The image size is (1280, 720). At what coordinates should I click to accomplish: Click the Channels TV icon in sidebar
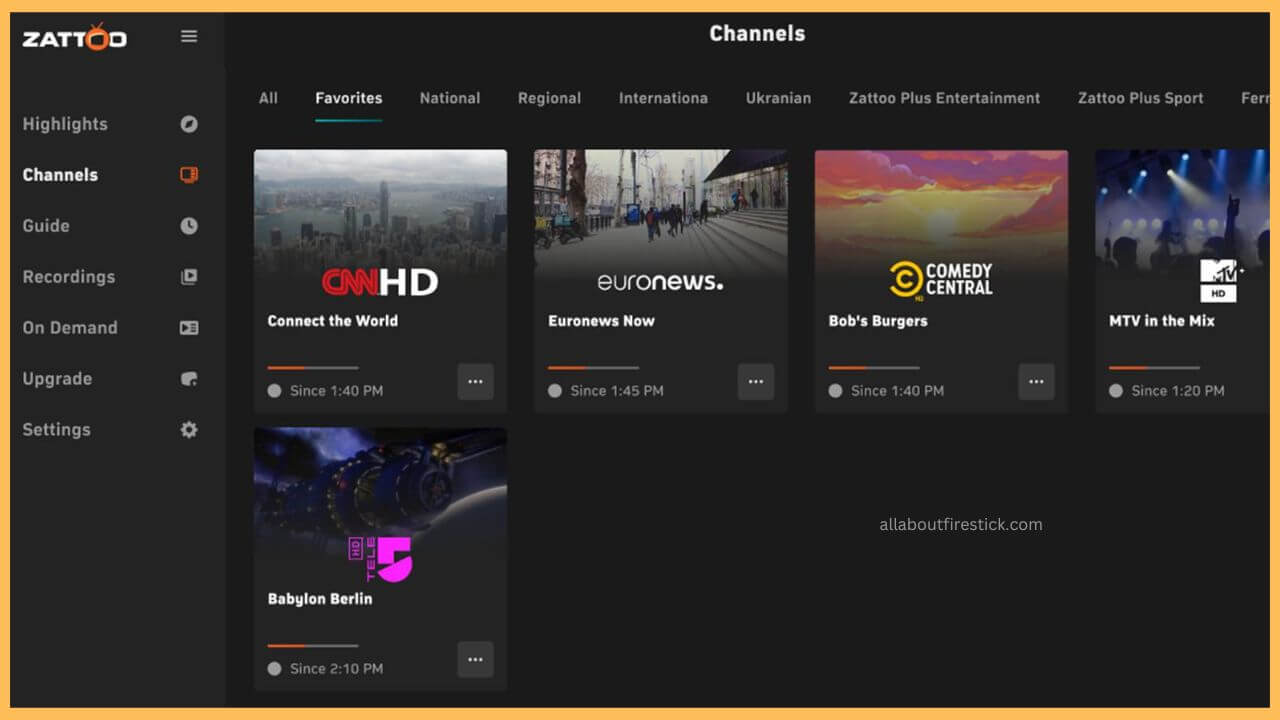tap(188, 175)
